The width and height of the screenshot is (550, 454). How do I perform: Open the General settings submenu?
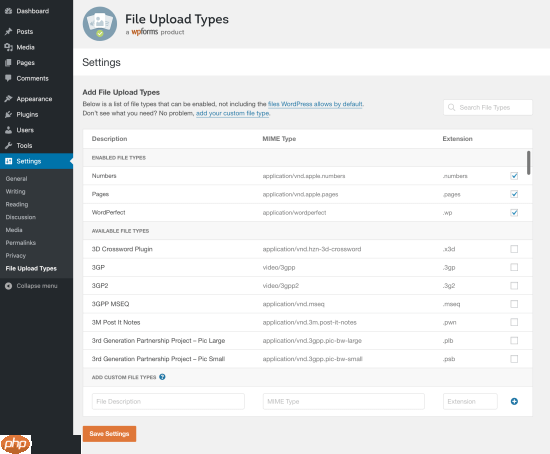(16, 179)
